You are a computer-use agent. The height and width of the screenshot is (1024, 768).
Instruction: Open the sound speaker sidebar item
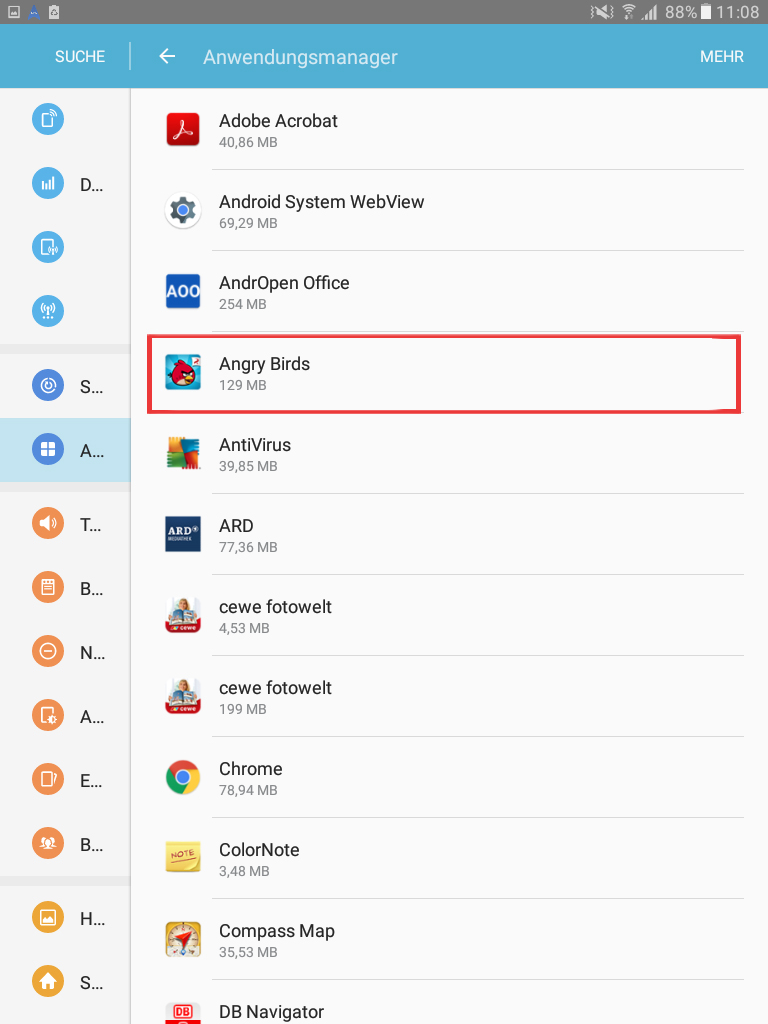pyautogui.click(x=65, y=524)
